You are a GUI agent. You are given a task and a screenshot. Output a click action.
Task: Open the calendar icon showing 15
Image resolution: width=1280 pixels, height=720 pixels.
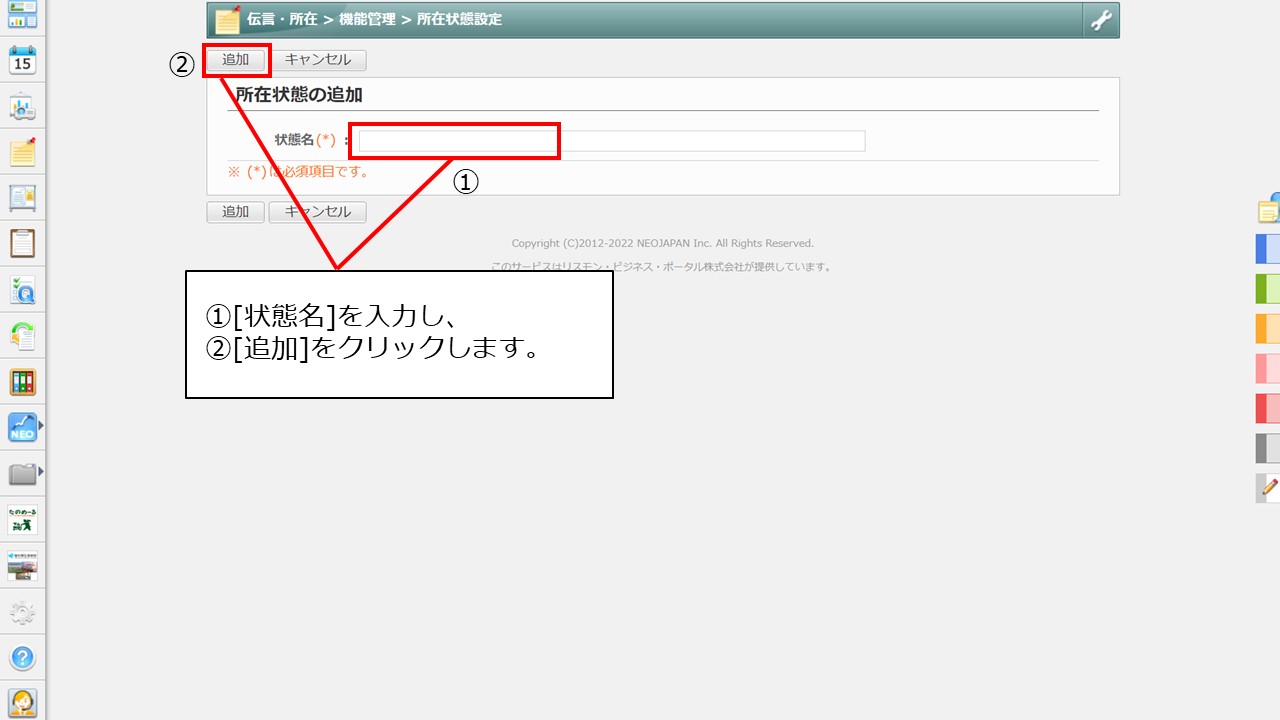(22, 60)
